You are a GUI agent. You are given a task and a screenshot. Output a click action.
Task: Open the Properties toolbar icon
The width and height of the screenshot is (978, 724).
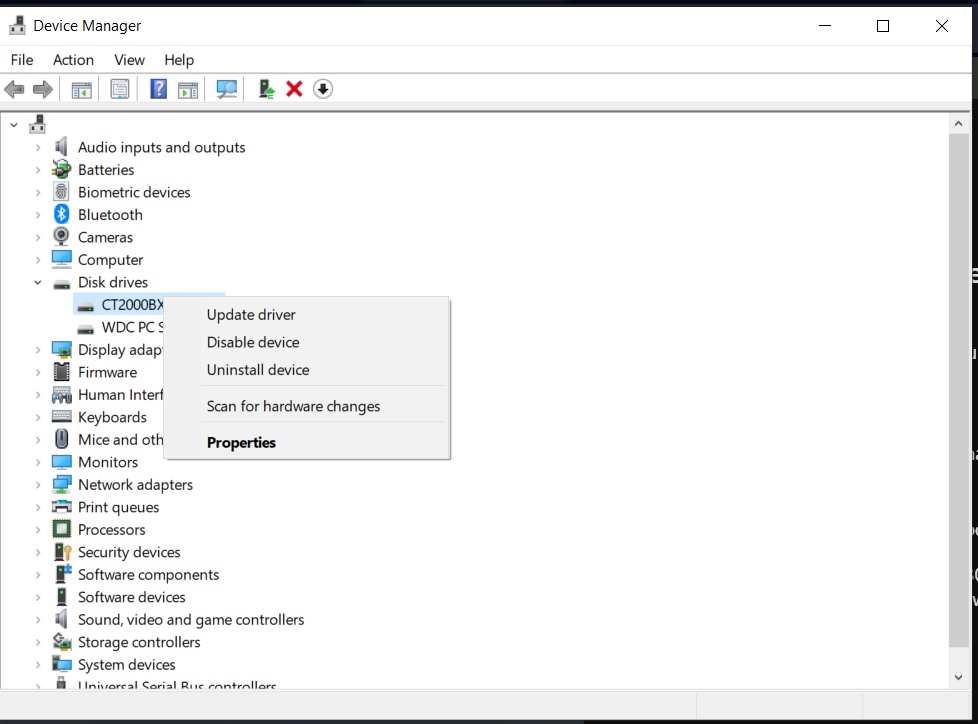pyautogui.click(x=120, y=89)
